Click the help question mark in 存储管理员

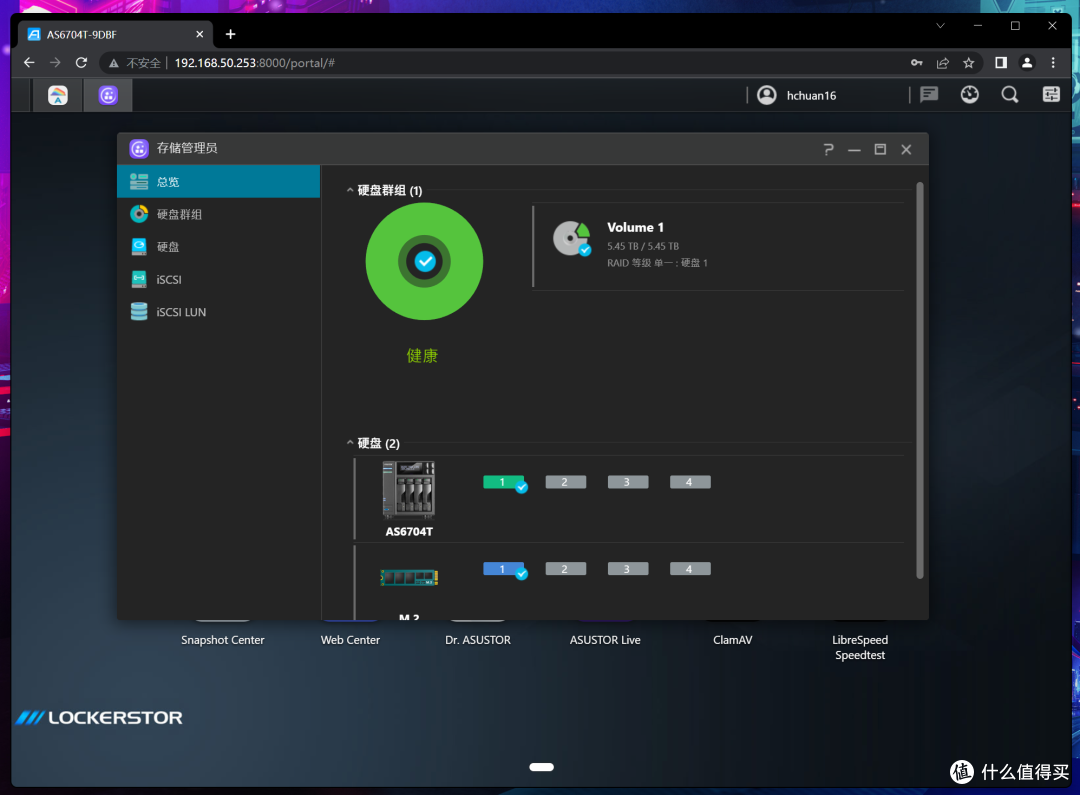(x=828, y=149)
